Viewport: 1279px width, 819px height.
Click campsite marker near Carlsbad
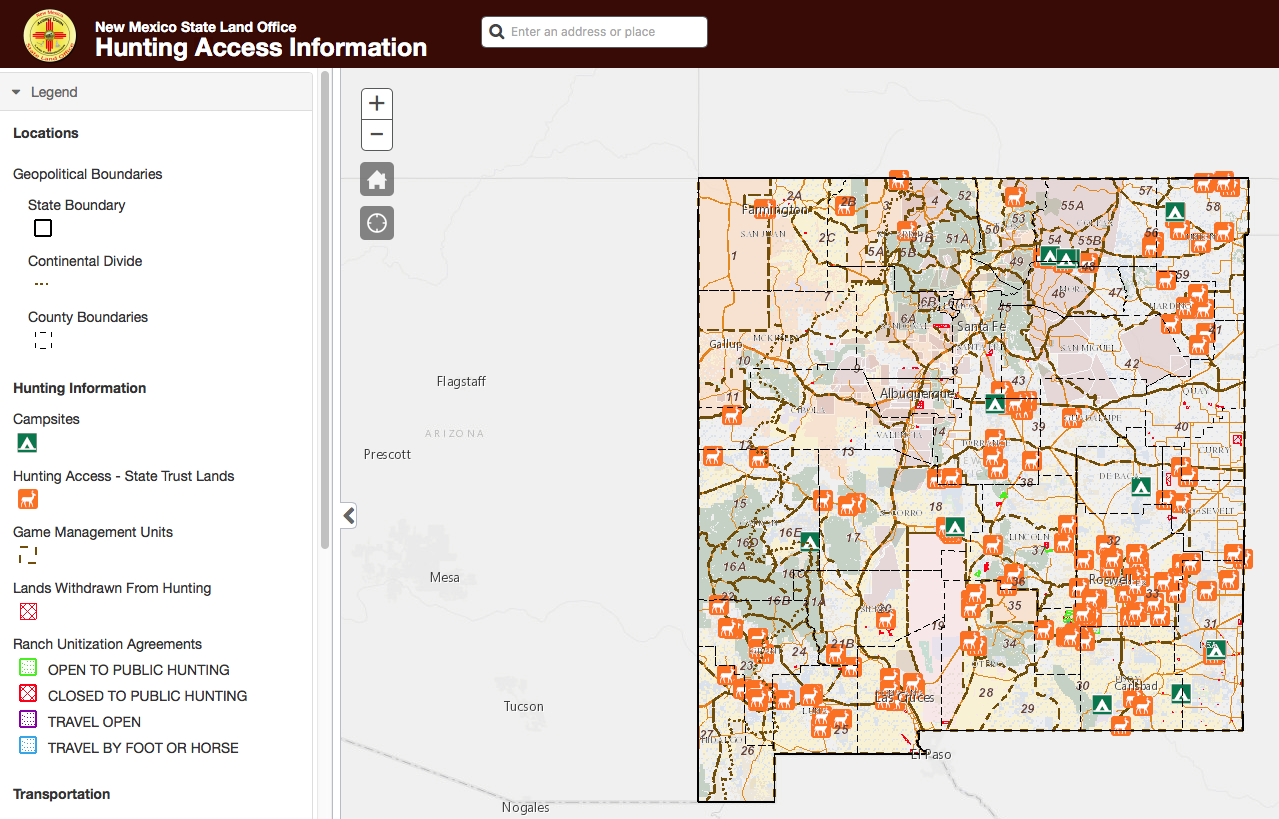(x=1181, y=692)
